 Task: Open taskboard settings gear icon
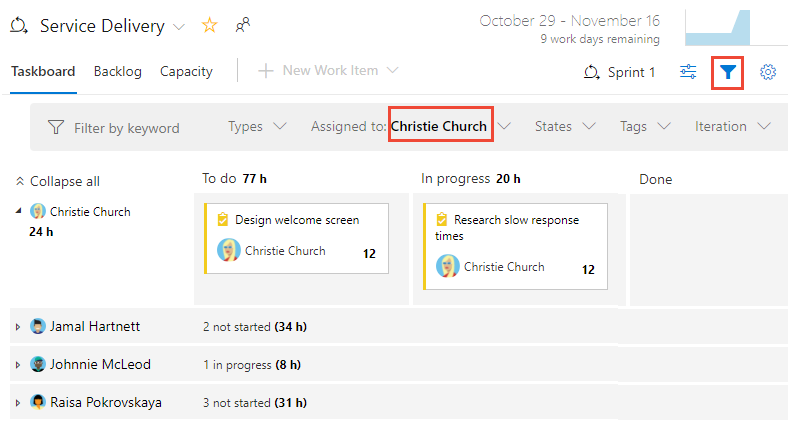click(768, 72)
